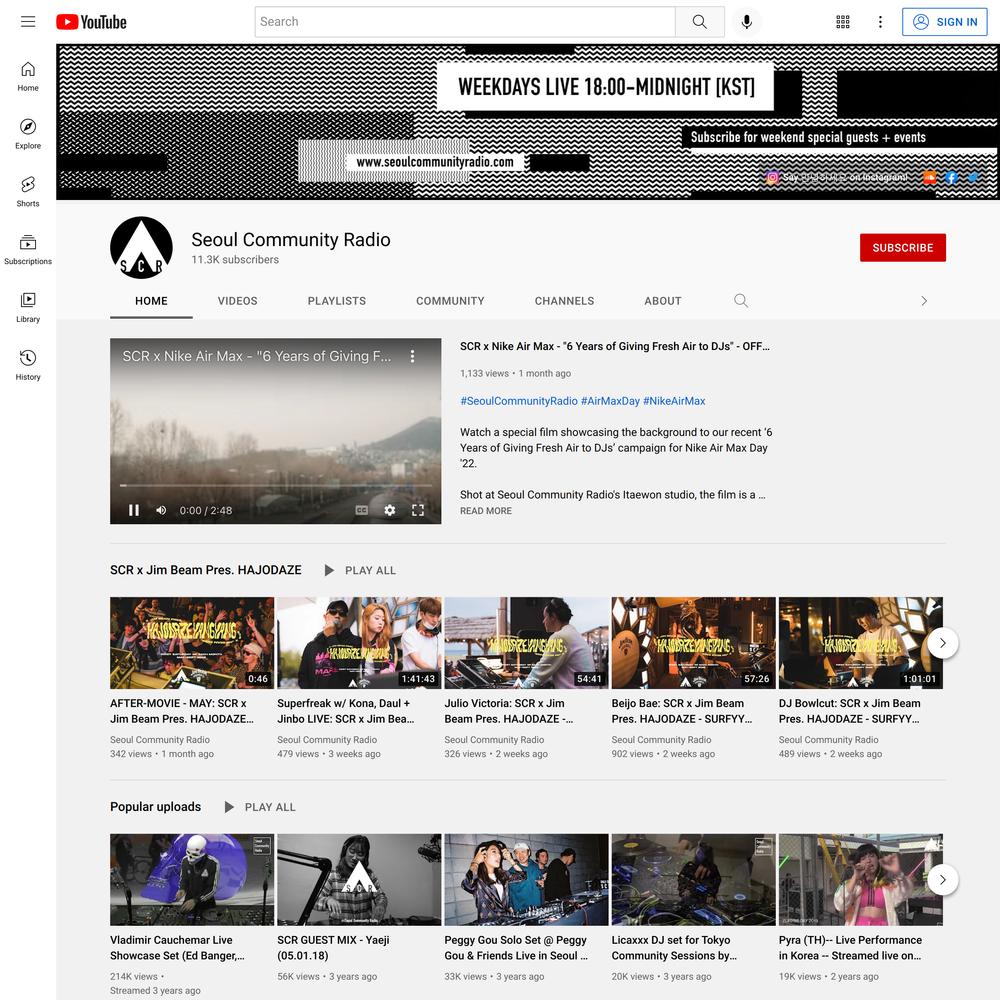
Task: Open the hamburger guide menu
Action: 28,22
